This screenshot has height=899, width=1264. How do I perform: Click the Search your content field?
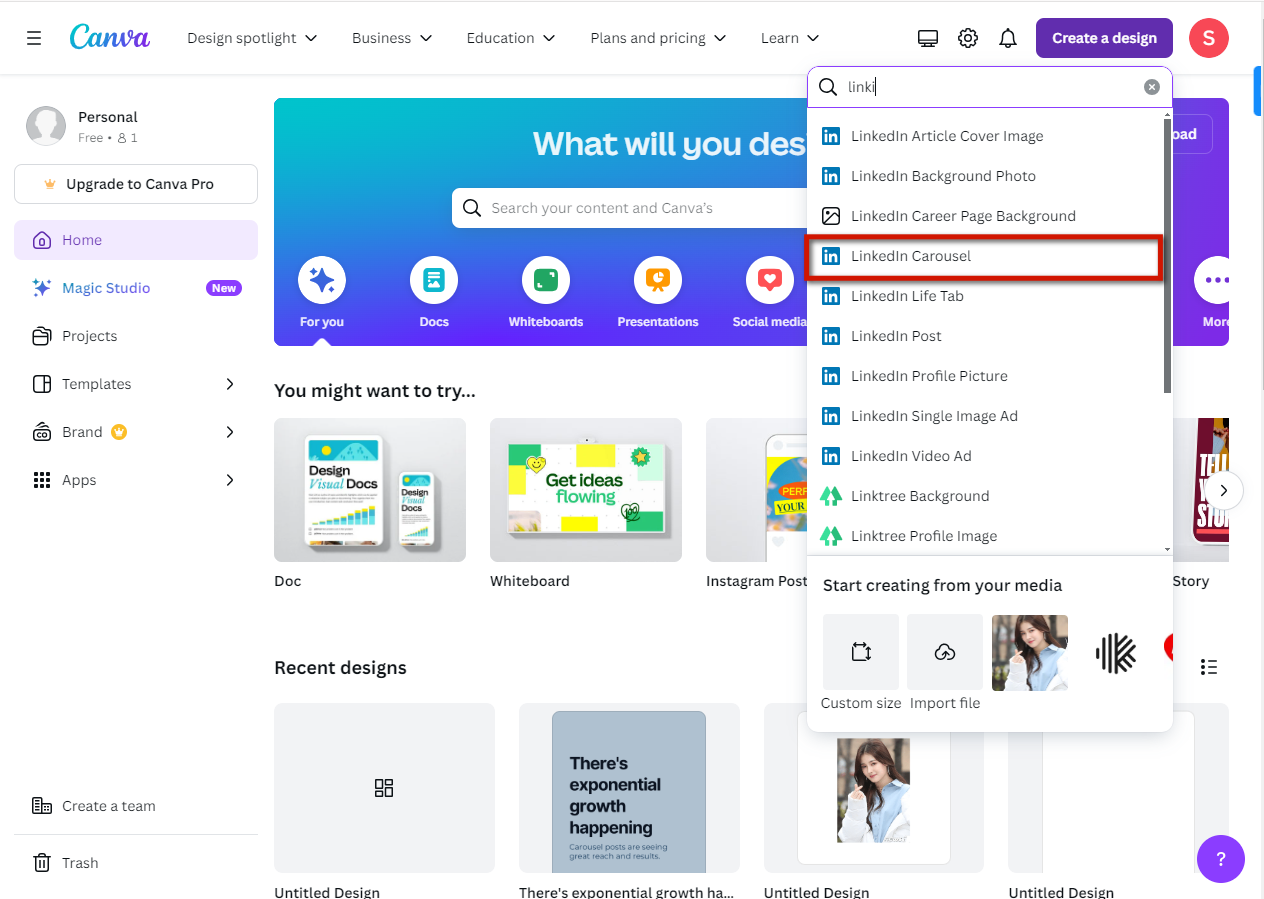pos(630,208)
